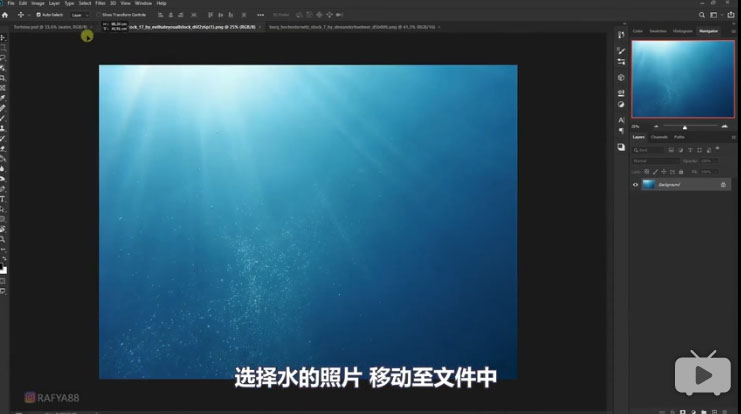Pick the Type tool

click(4, 199)
